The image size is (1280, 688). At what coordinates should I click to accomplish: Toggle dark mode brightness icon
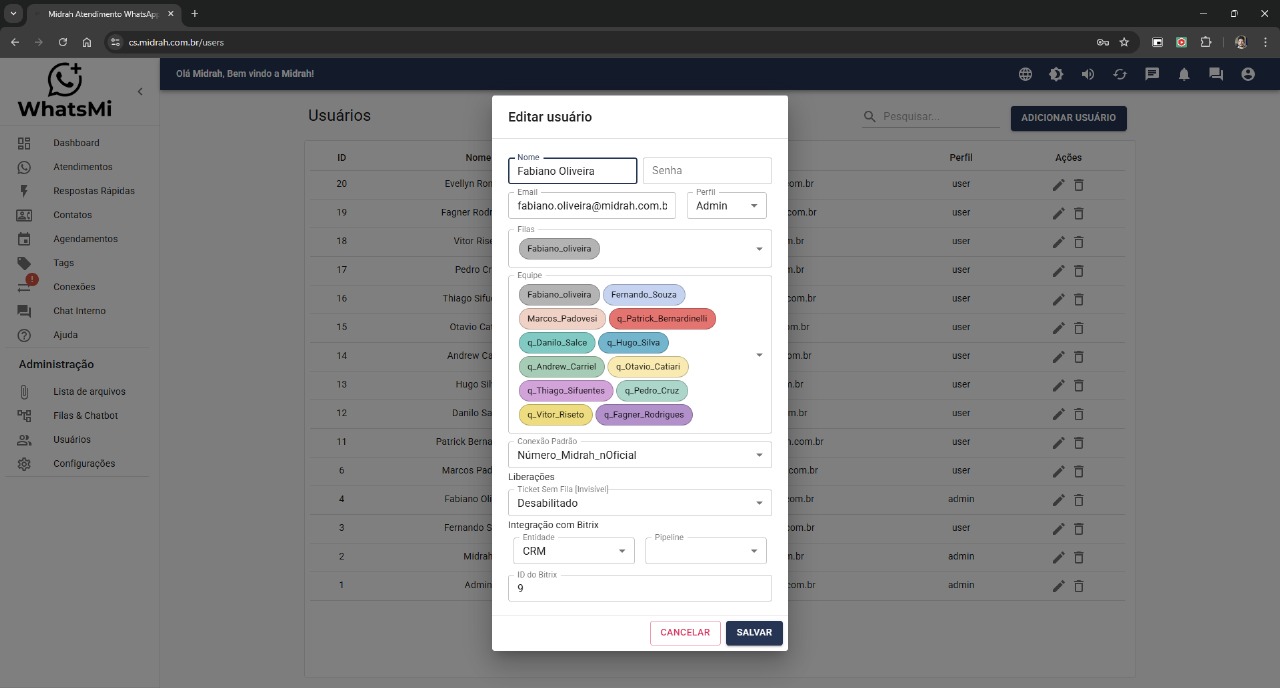(1056, 74)
